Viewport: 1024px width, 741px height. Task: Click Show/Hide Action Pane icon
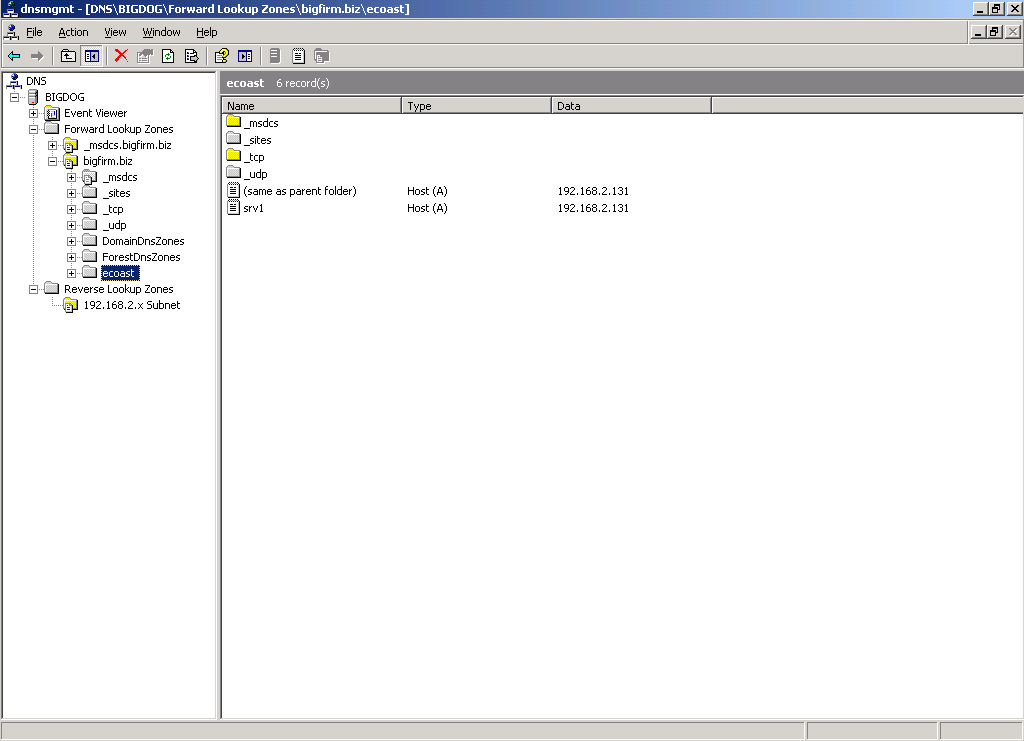[x=245, y=56]
